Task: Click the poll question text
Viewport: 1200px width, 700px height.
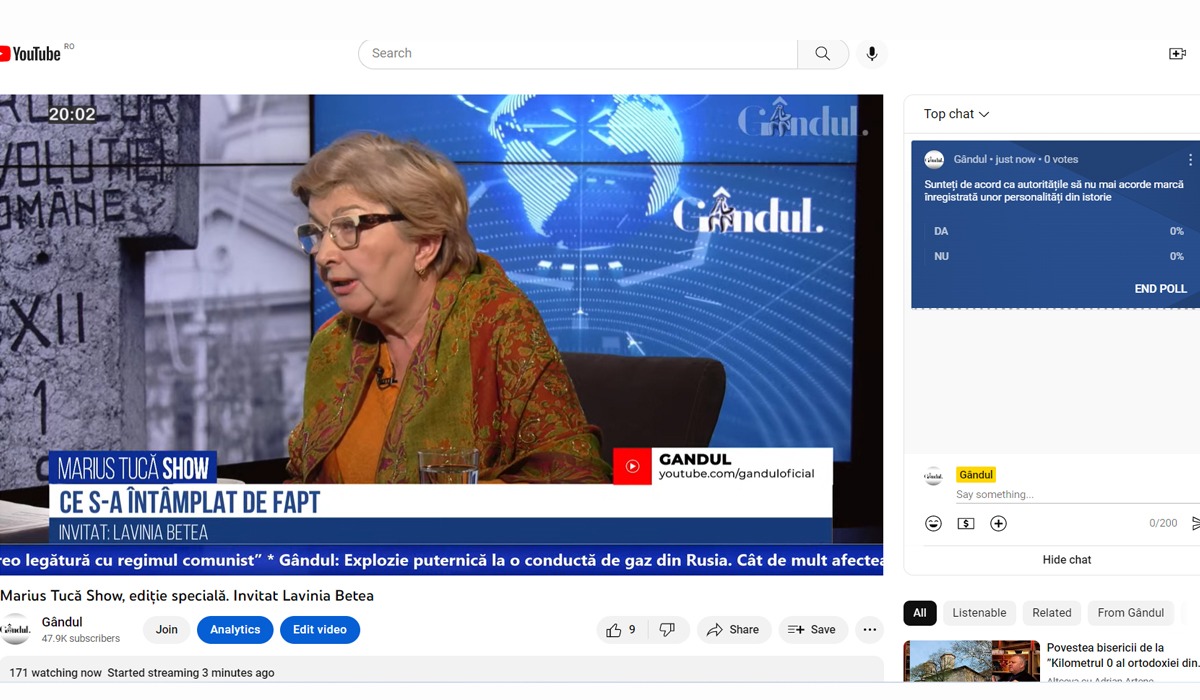Action: tap(1054, 191)
